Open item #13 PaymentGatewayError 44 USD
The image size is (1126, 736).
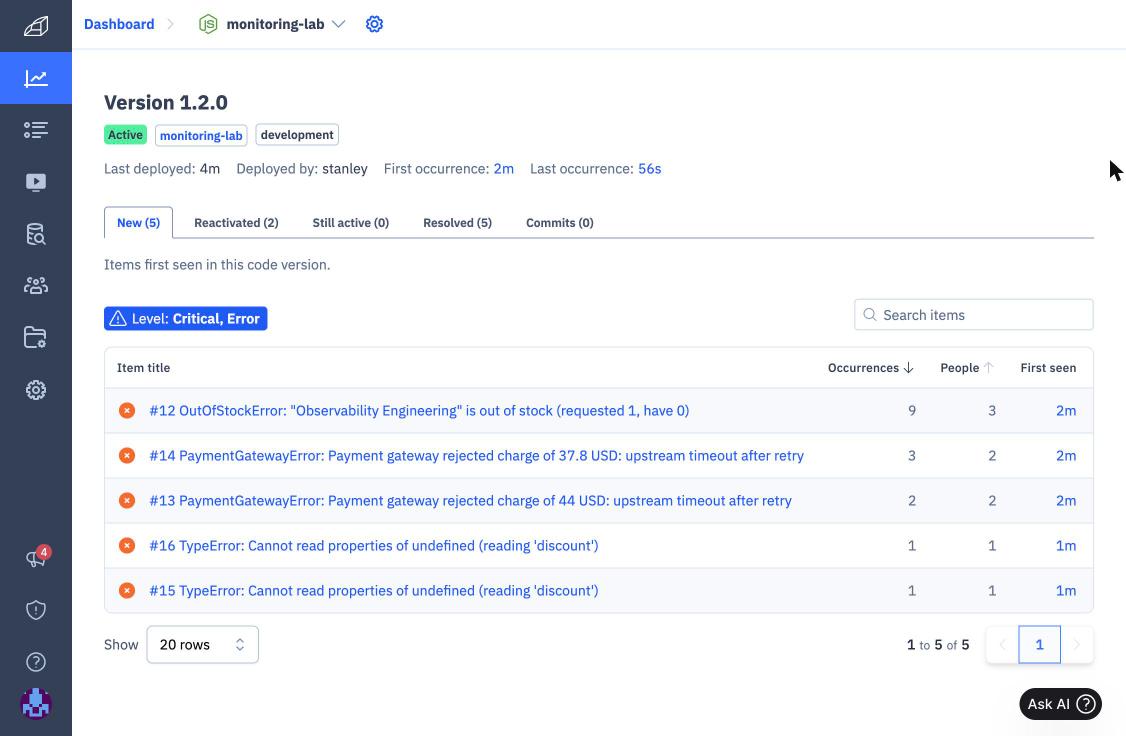pos(470,500)
